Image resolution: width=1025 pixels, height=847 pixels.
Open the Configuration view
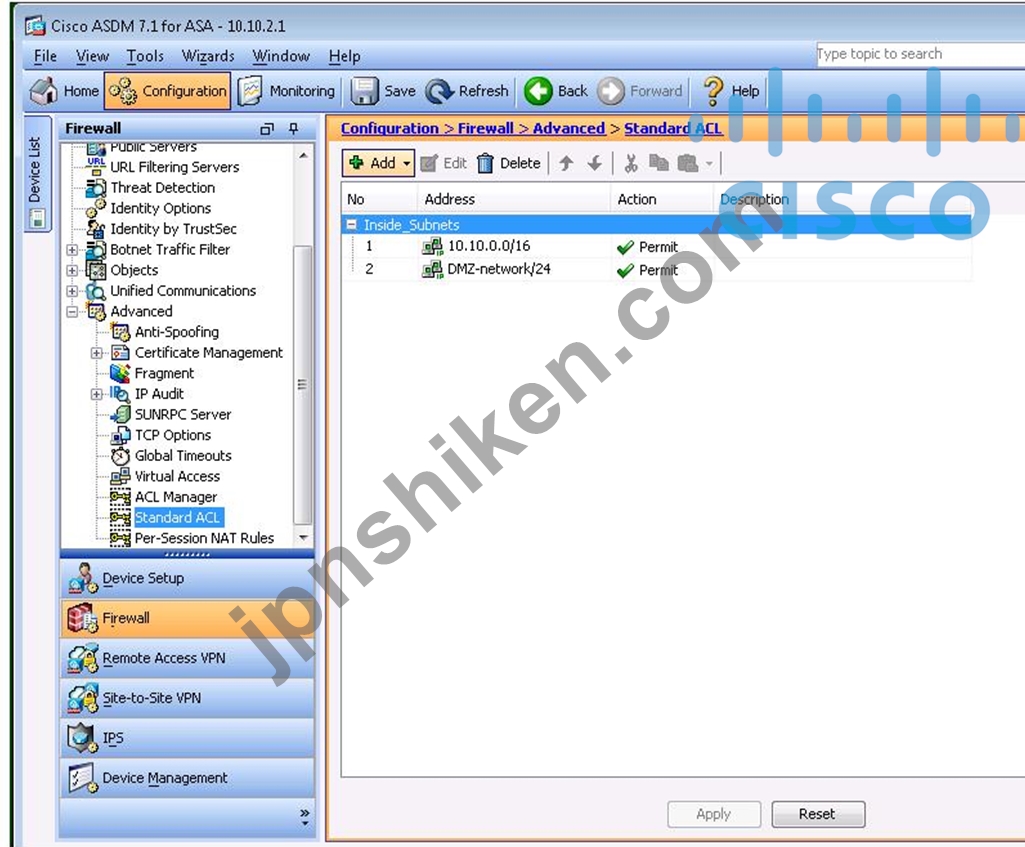(167, 91)
